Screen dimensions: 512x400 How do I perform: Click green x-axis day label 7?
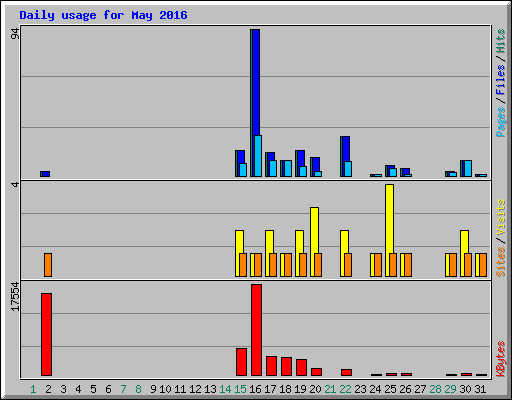click(x=123, y=389)
